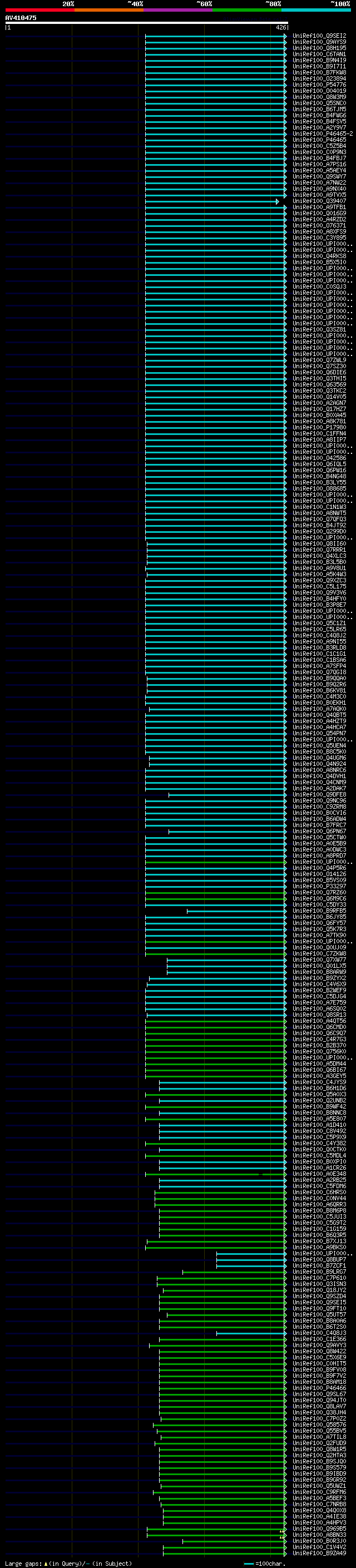This screenshot has height=1568, width=356.
Task: Select the UniRef100_B5X5I0 label
Action: point(319,263)
